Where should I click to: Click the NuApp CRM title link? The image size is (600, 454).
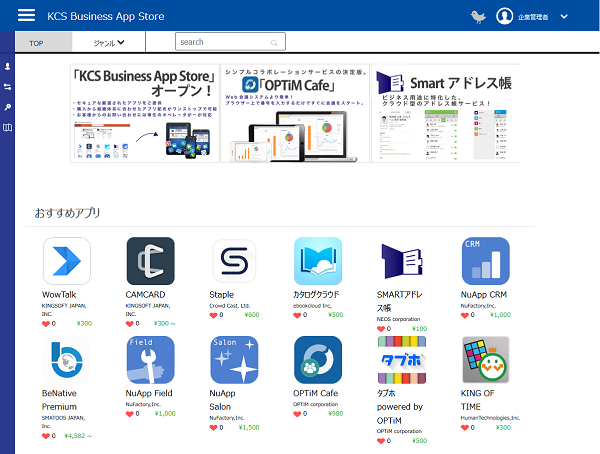[x=484, y=295]
